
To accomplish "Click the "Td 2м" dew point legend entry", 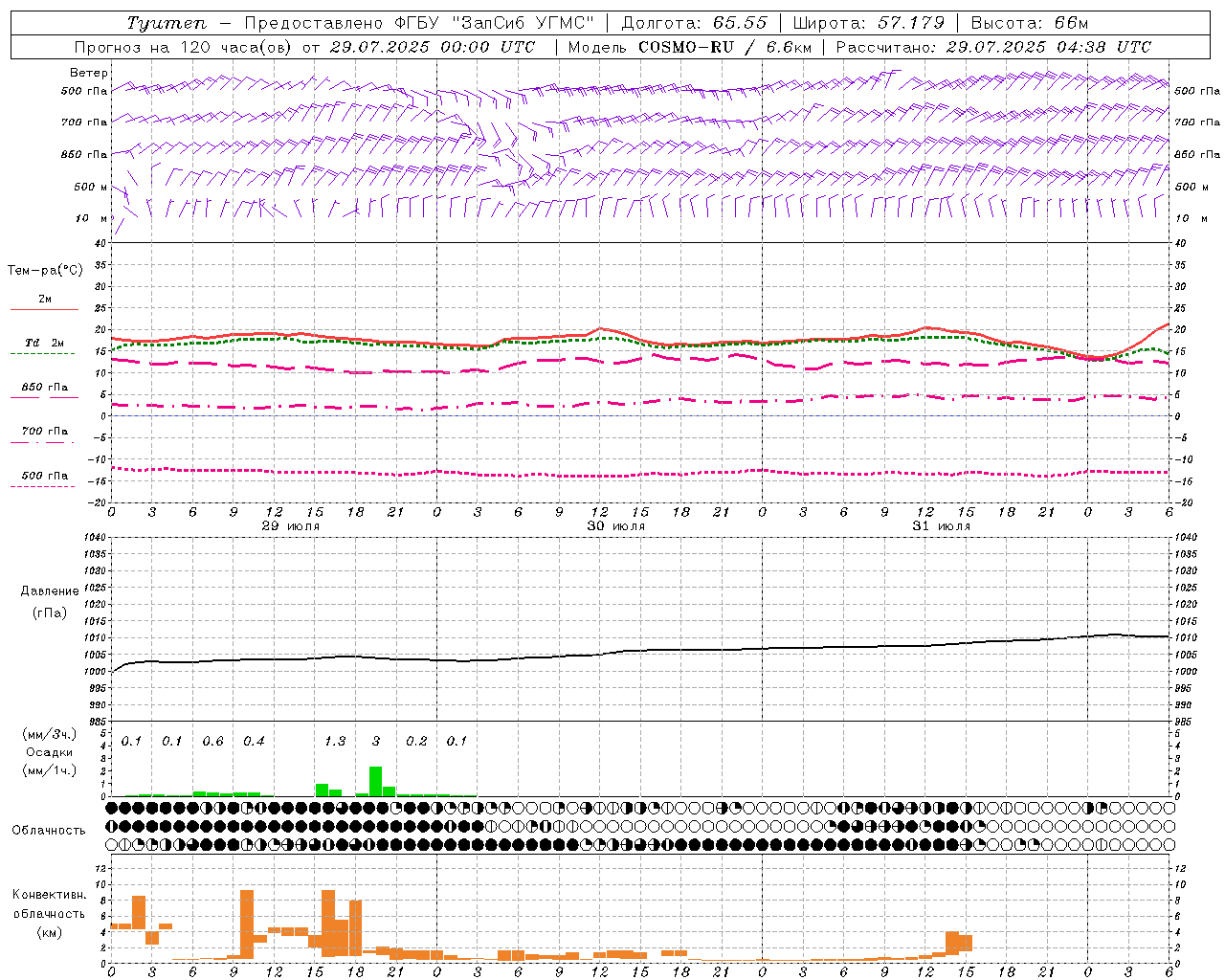I will coord(44,343).
